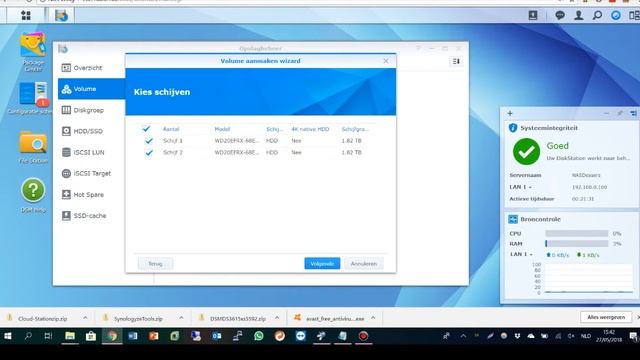This screenshot has width=640, height=360.
Task: Click the green Goed status checkmark
Action: pyautogui.click(x=526, y=151)
